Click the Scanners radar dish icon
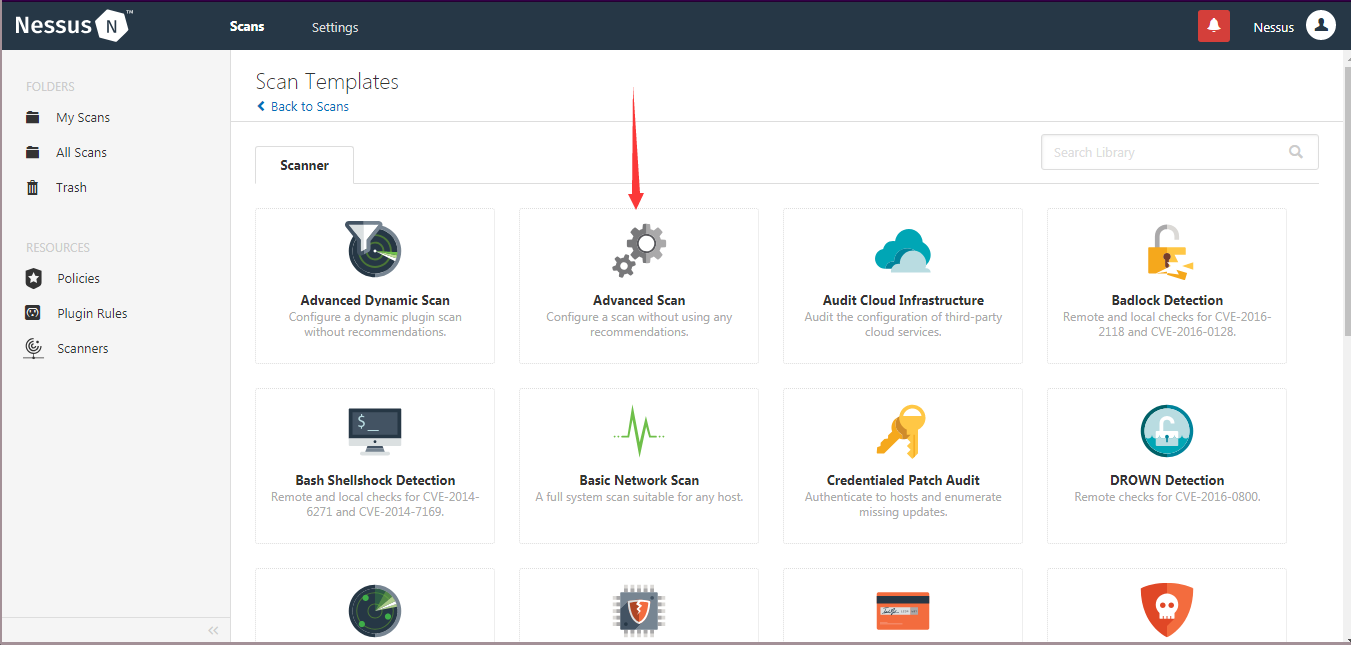The width and height of the screenshot is (1351, 645). point(33,348)
